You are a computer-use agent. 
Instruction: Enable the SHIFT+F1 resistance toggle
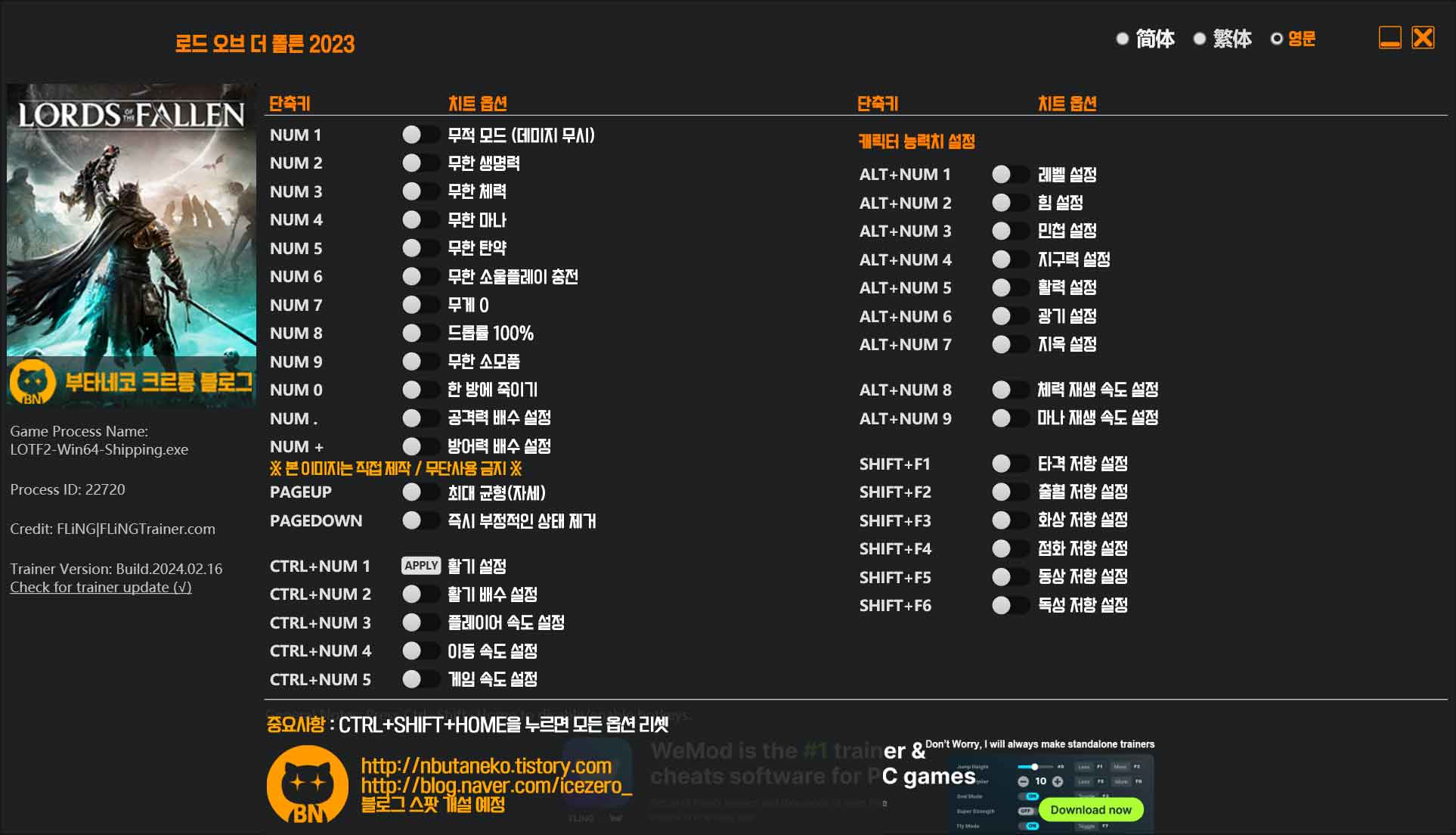pyautogui.click(x=1010, y=464)
